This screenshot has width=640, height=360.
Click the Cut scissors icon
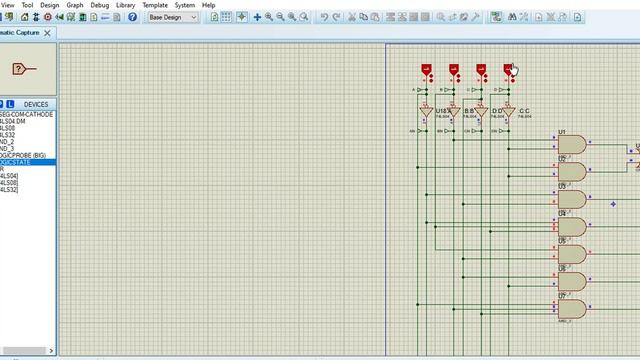(x=352, y=17)
